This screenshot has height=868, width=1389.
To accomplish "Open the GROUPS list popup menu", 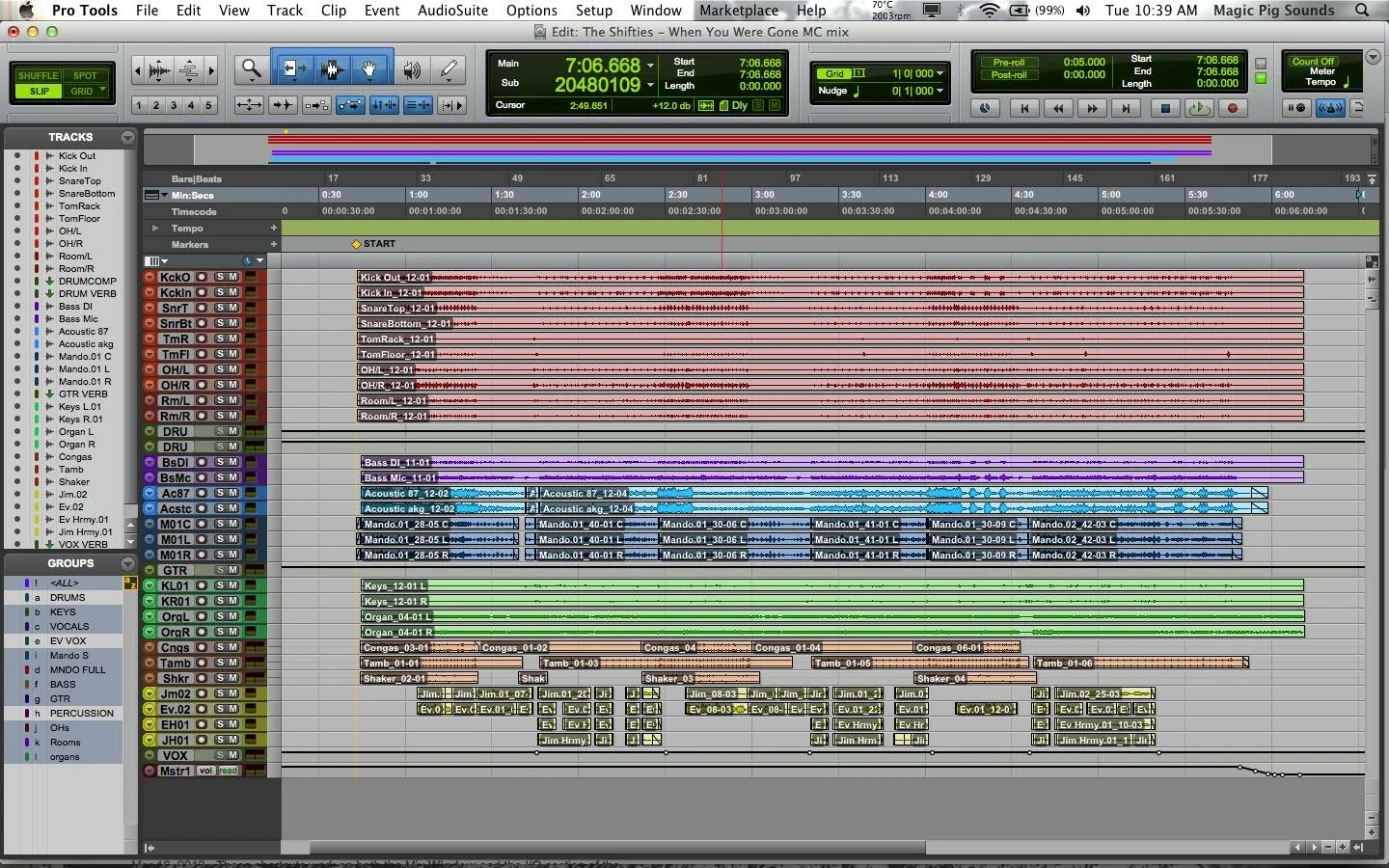I will tap(127, 563).
